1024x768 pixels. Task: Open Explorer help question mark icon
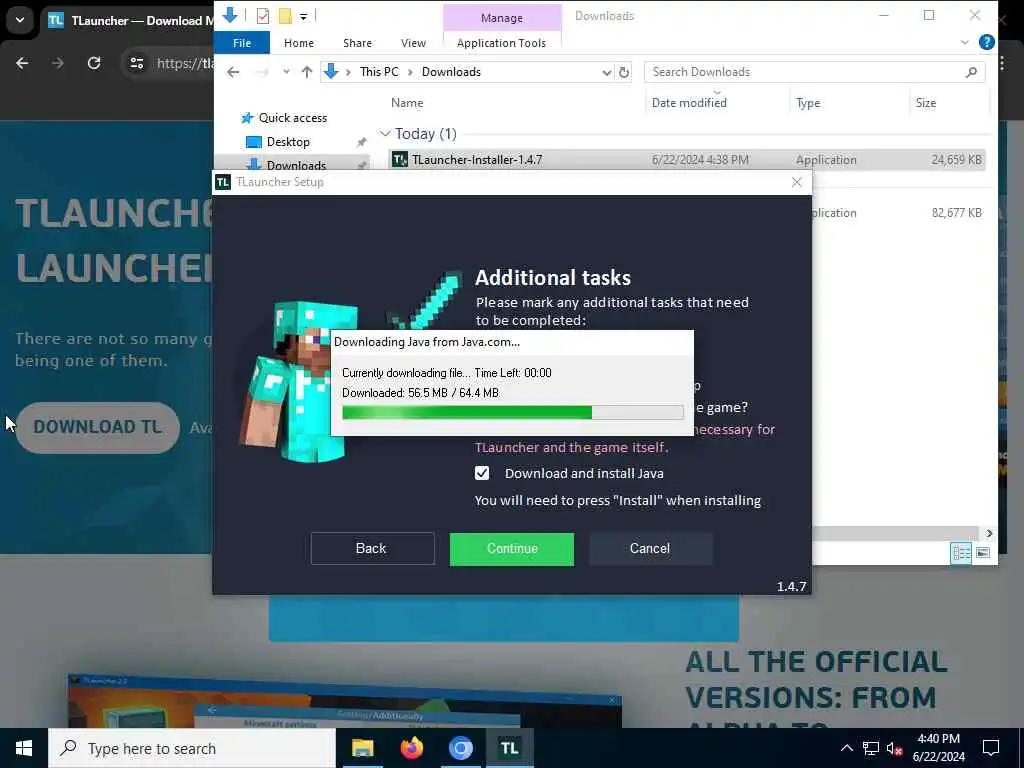point(986,42)
